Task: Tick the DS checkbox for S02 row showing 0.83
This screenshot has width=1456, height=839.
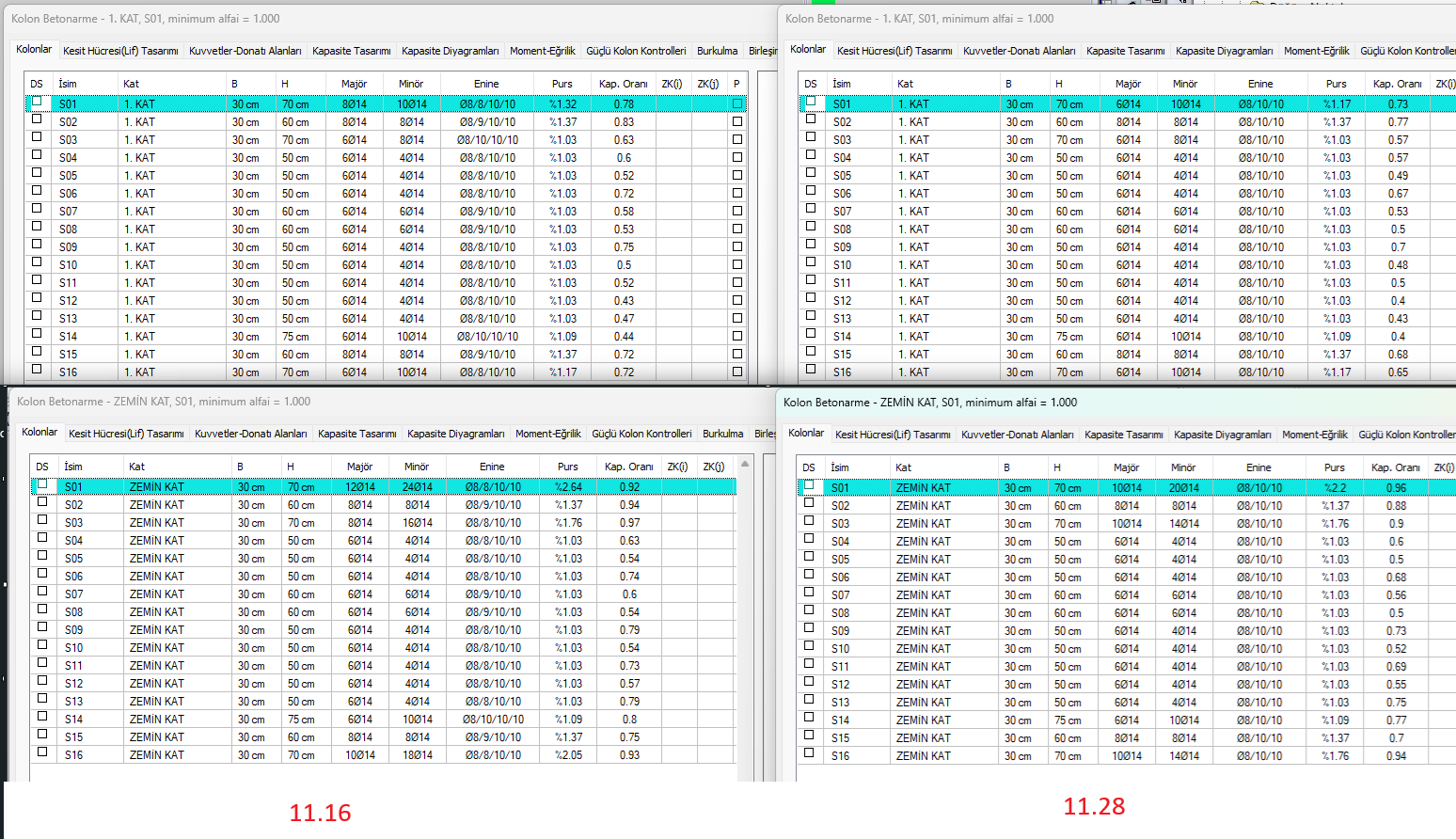Action: [x=37, y=119]
